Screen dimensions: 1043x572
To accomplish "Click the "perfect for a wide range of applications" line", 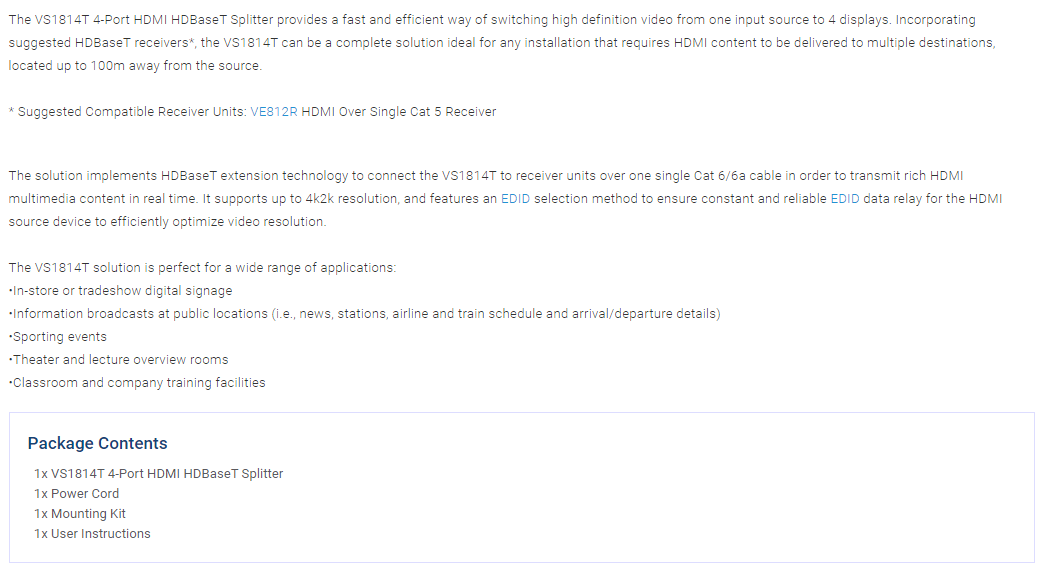I will [202, 268].
